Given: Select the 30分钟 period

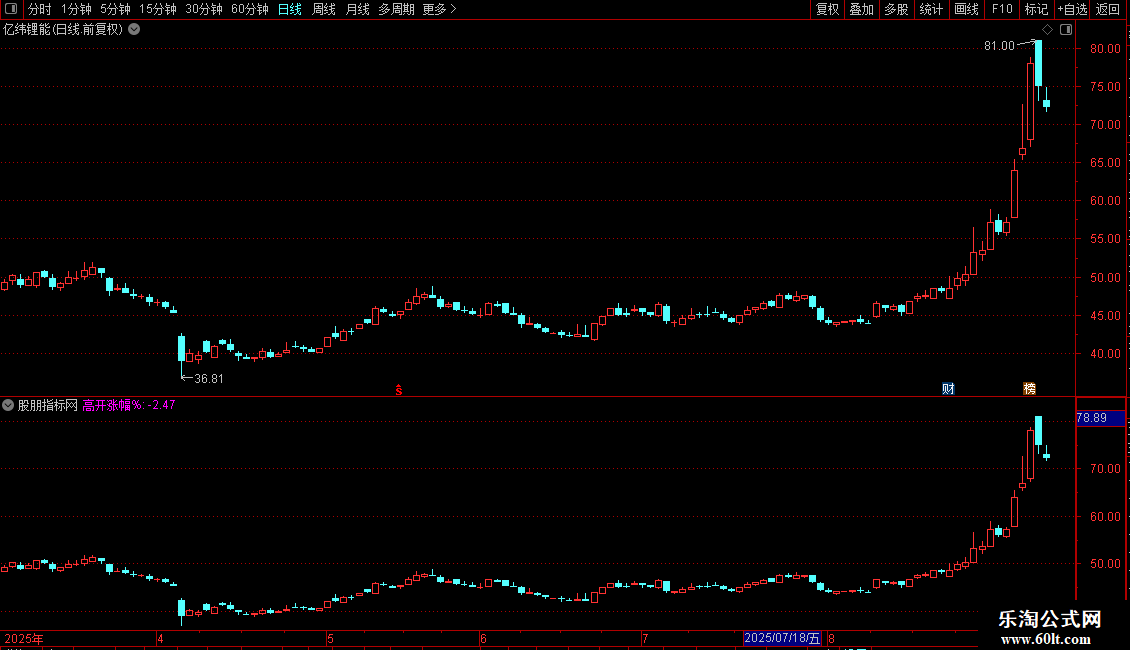Looking at the screenshot, I should pos(204,9).
